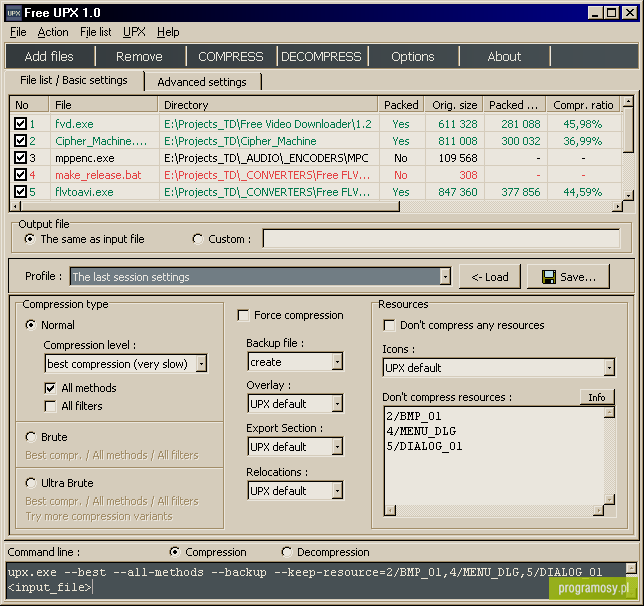Screen dimensions: 644x606
Task: Uncheck the checkbox for fvd.exe row
Action: (x=20, y=124)
